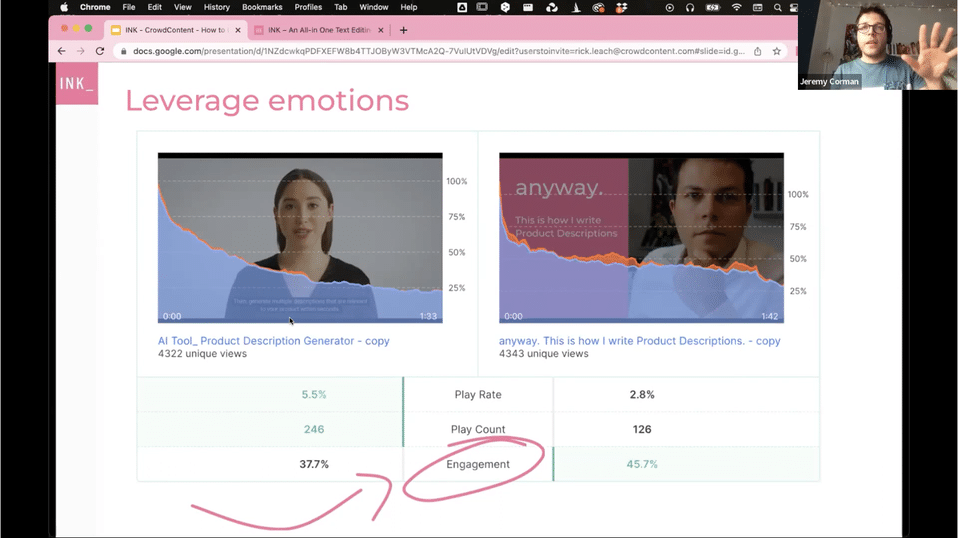Switch to the INK All-in-One Text Editing tab
The width and height of the screenshot is (958, 538).
[318, 30]
